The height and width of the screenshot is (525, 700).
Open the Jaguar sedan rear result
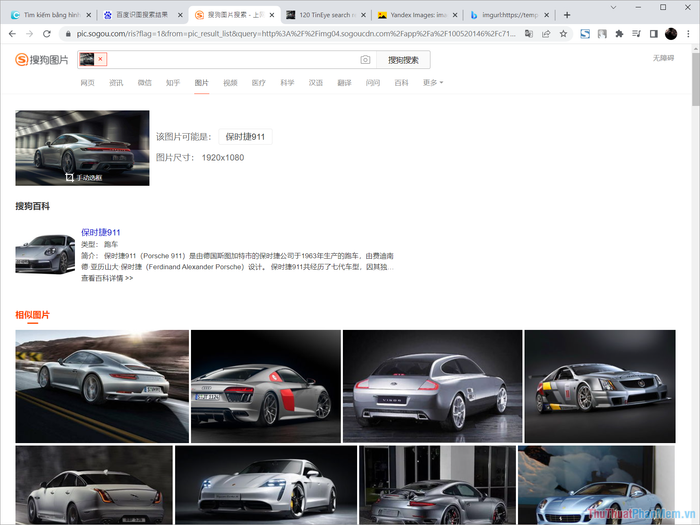coord(94,485)
